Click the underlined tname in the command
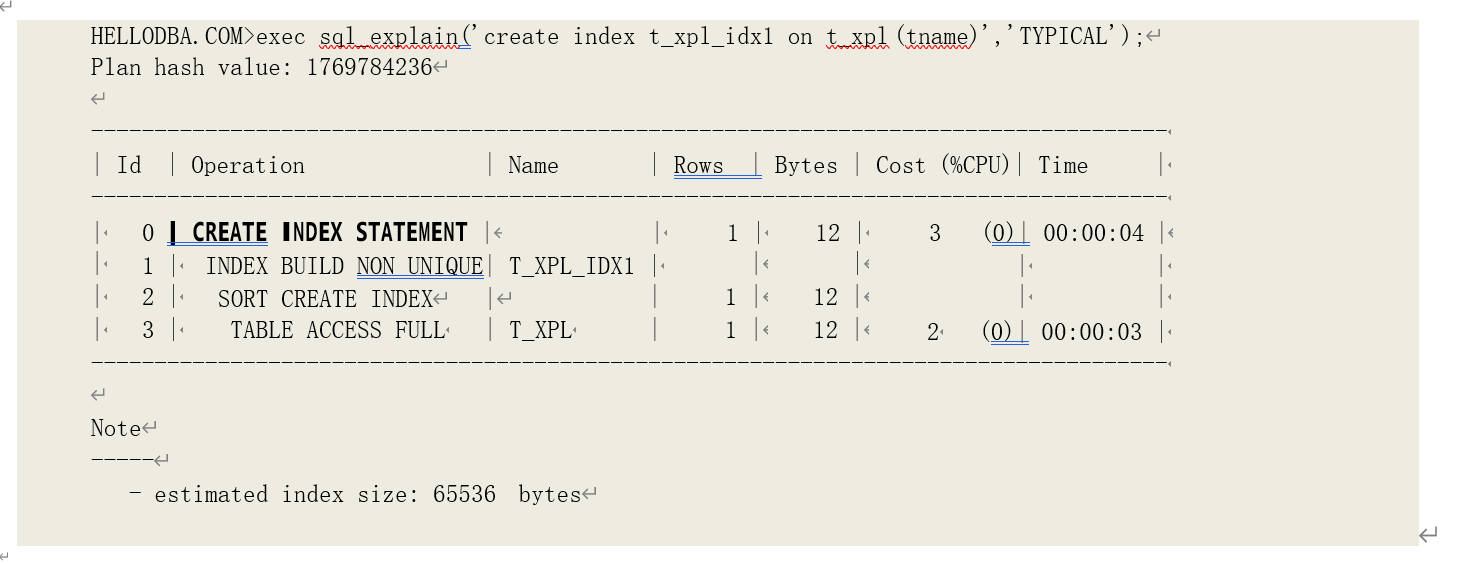The width and height of the screenshot is (1462, 564). (937, 37)
